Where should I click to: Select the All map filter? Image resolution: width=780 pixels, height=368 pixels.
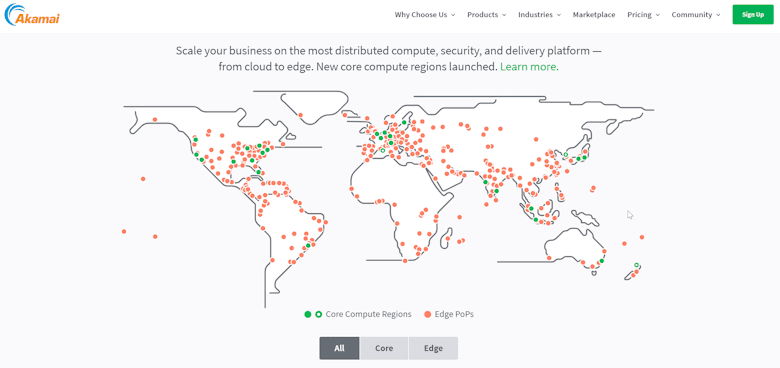(x=339, y=348)
